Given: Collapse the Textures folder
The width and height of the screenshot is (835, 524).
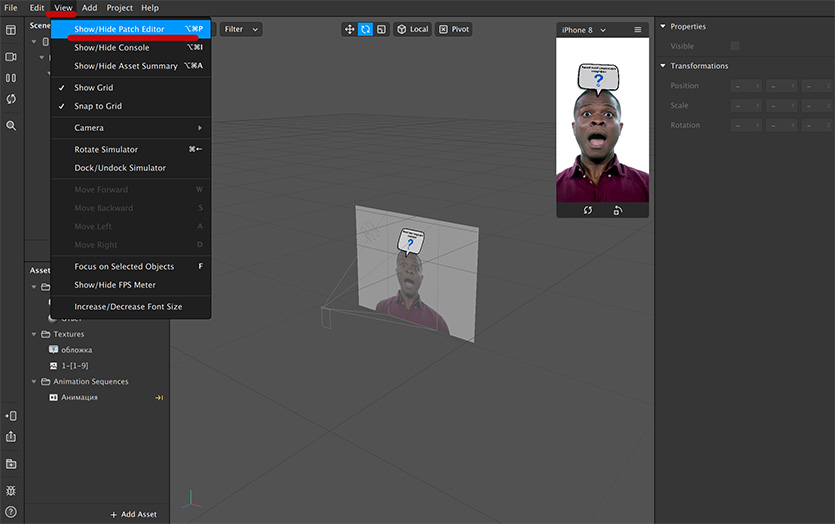Looking at the screenshot, I should coord(34,334).
